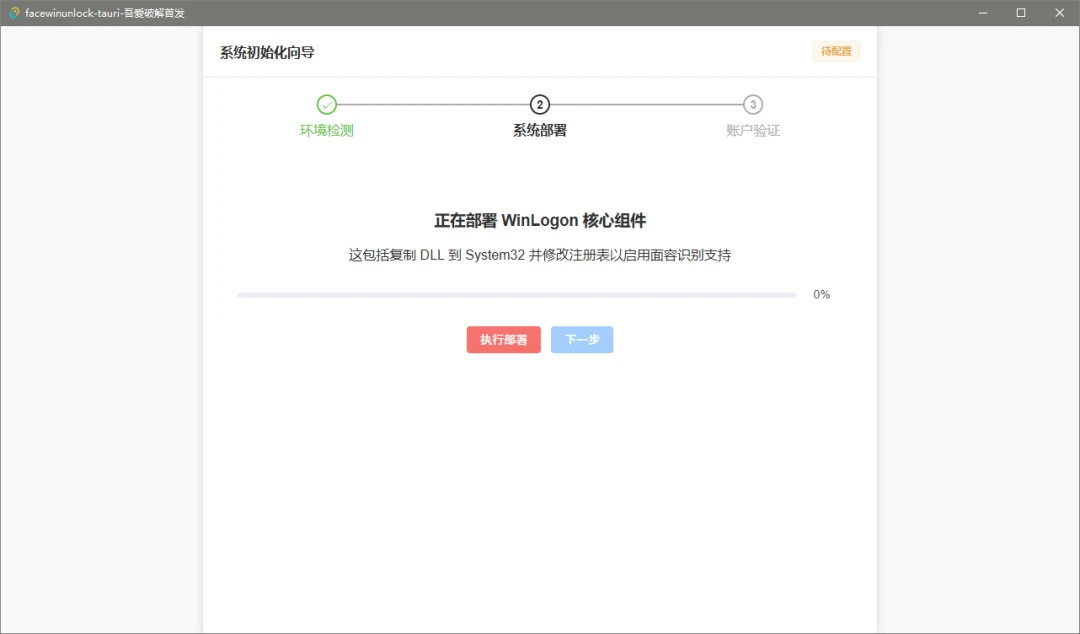Click the DLL deployment description text
Screen dimensions: 1080x634
point(539,255)
